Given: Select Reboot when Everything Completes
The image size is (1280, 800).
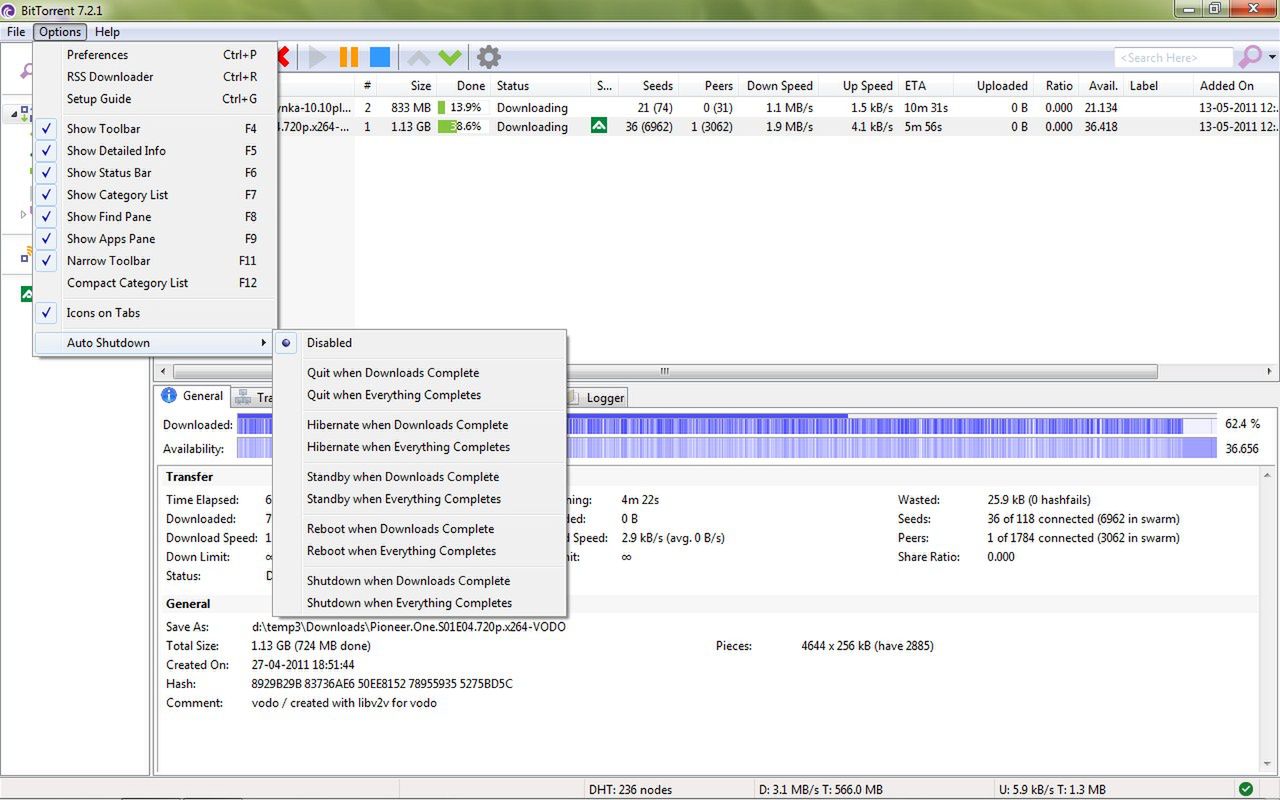Looking at the screenshot, I should coord(420,550).
